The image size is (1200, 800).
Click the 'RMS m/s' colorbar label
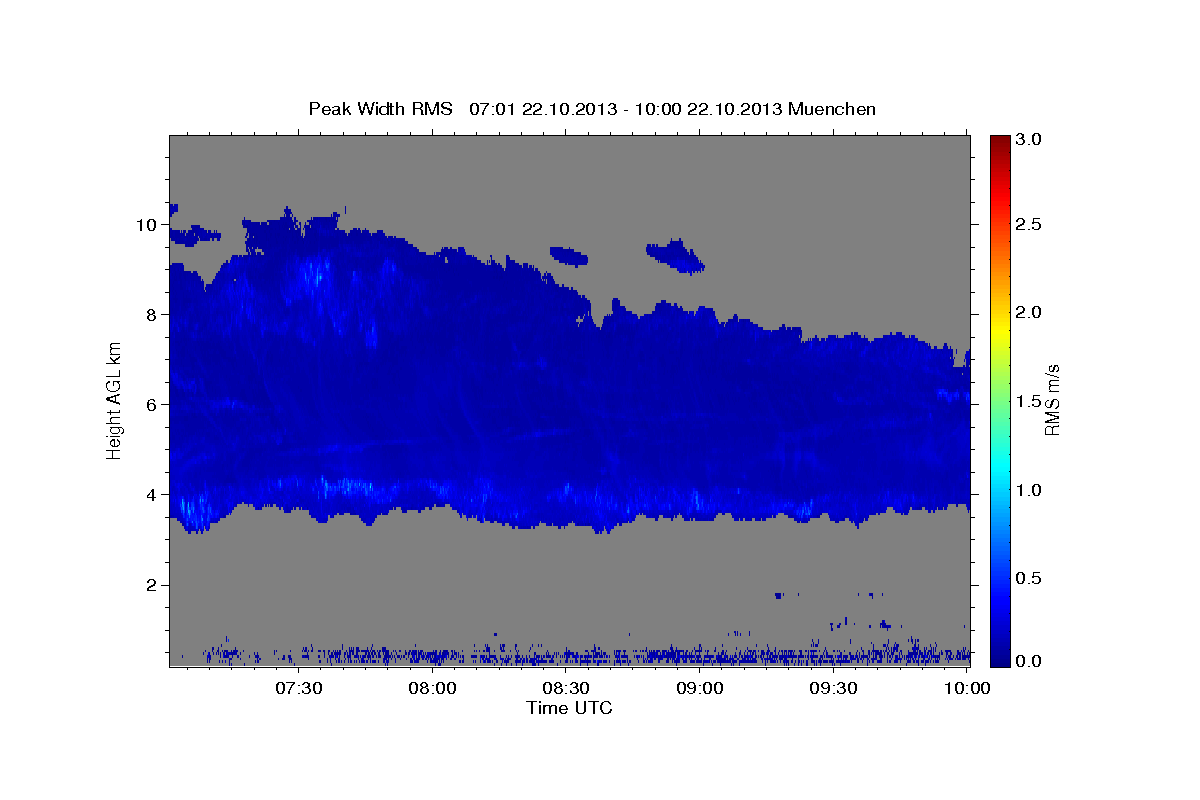pos(1052,400)
